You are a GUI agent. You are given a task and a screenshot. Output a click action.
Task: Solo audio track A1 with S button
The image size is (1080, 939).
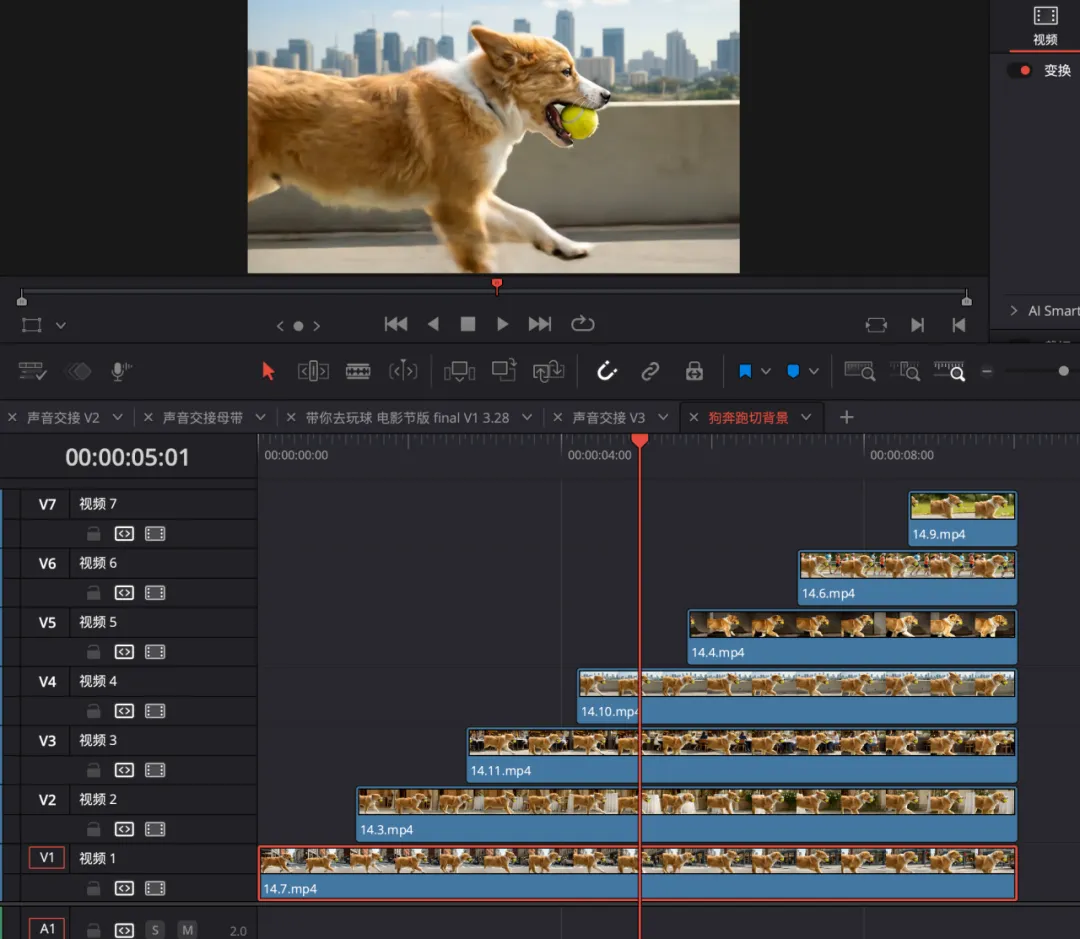(x=155, y=930)
